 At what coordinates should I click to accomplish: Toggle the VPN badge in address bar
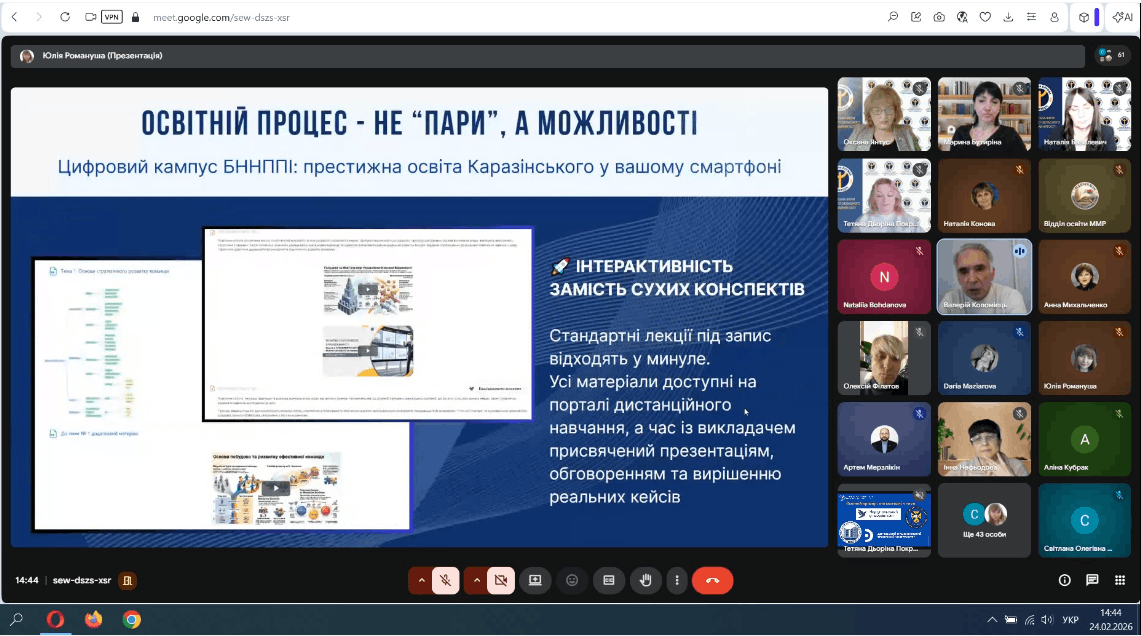(x=112, y=17)
